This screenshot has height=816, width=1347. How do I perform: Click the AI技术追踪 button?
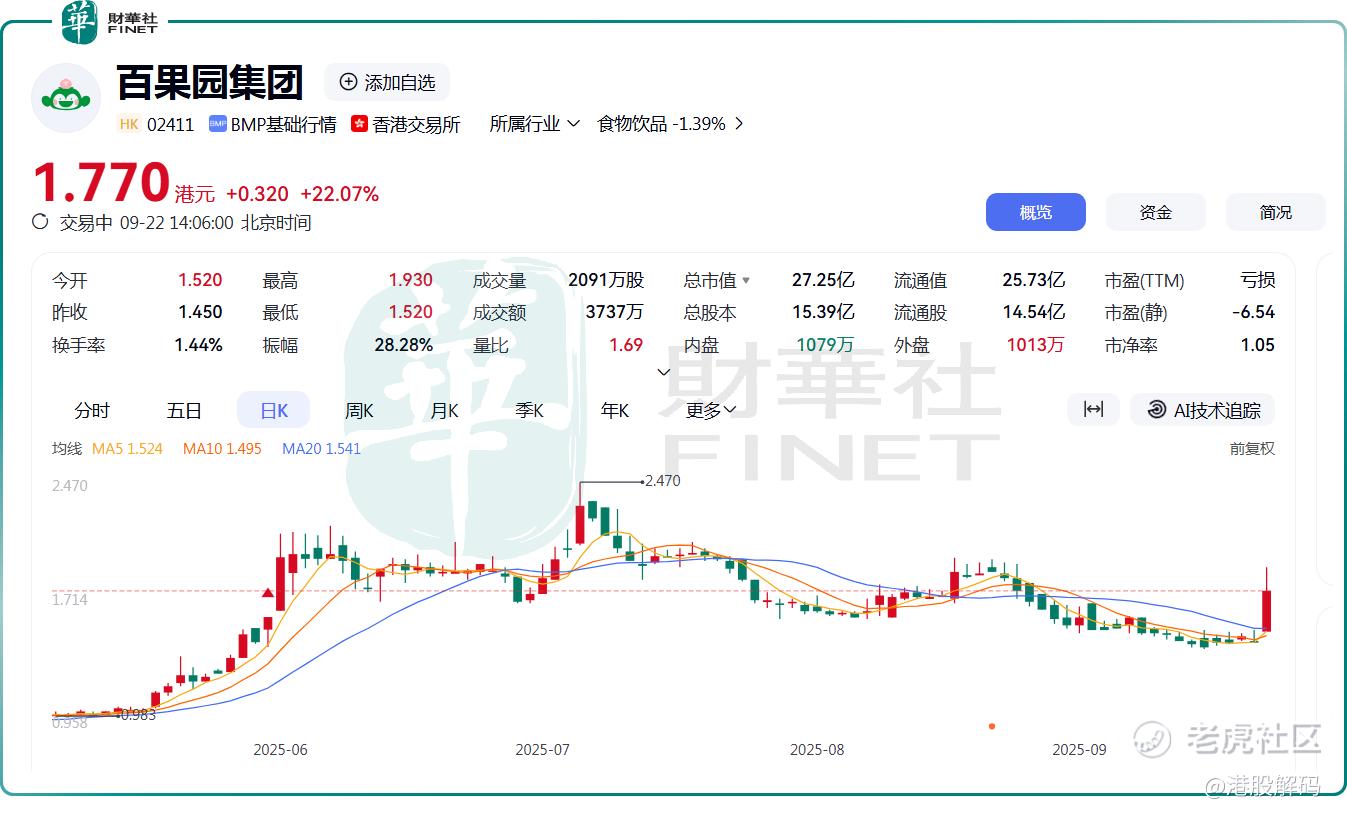[x=1202, y=409]
